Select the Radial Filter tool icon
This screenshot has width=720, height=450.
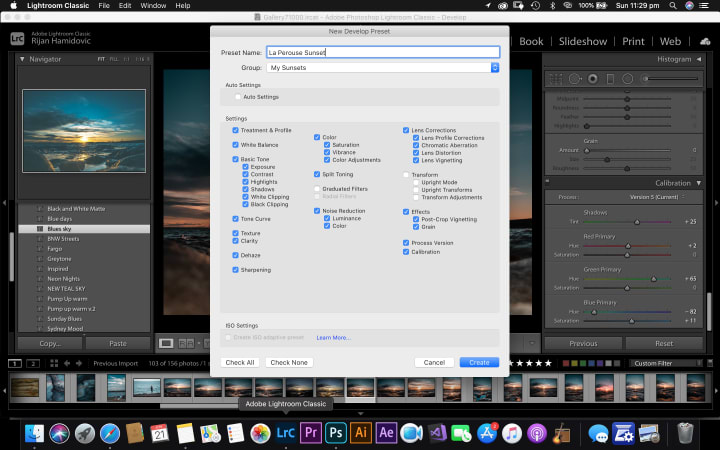[x=627, y=79]
